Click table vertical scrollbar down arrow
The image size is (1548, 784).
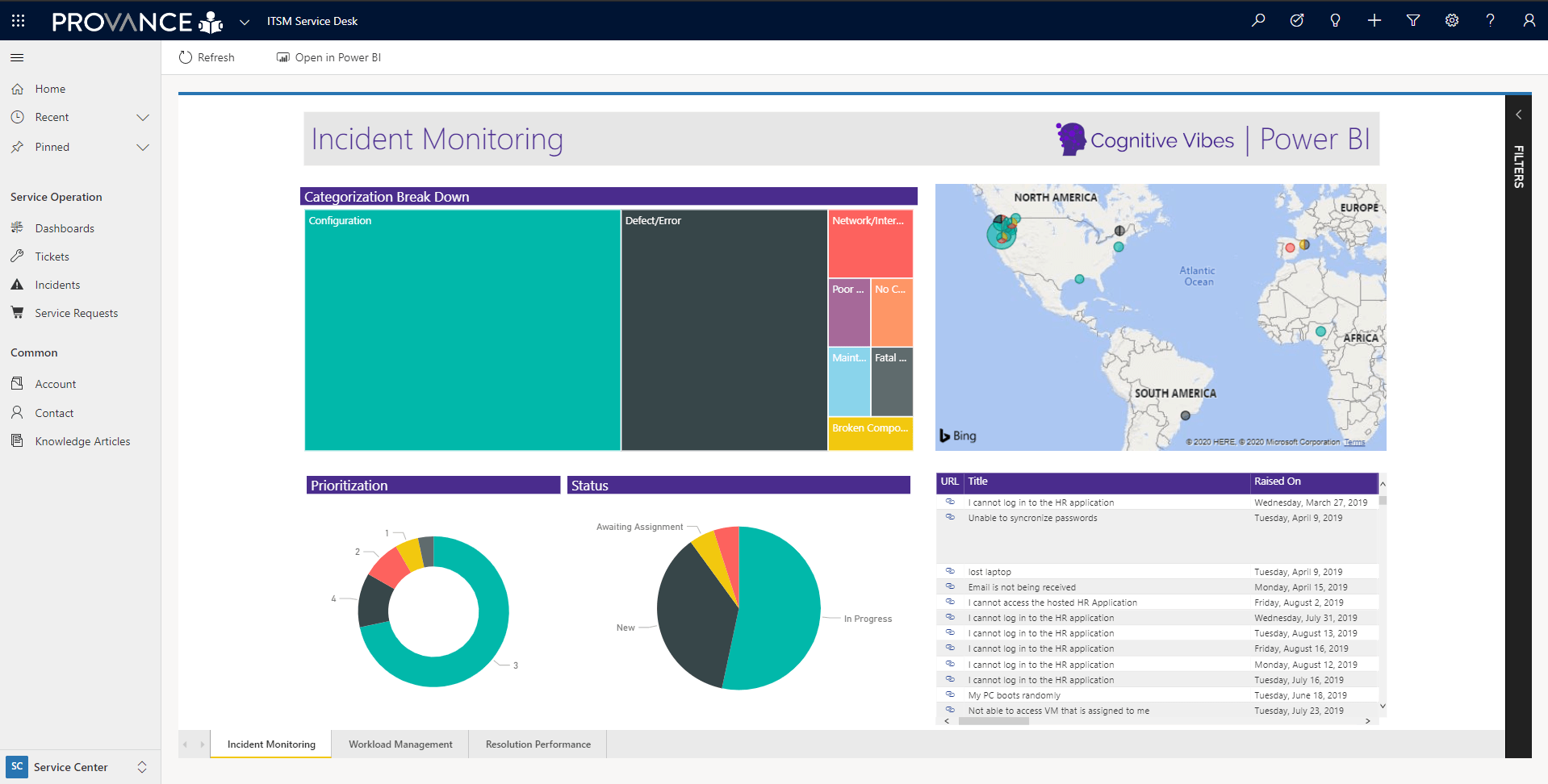(1383, 706)
